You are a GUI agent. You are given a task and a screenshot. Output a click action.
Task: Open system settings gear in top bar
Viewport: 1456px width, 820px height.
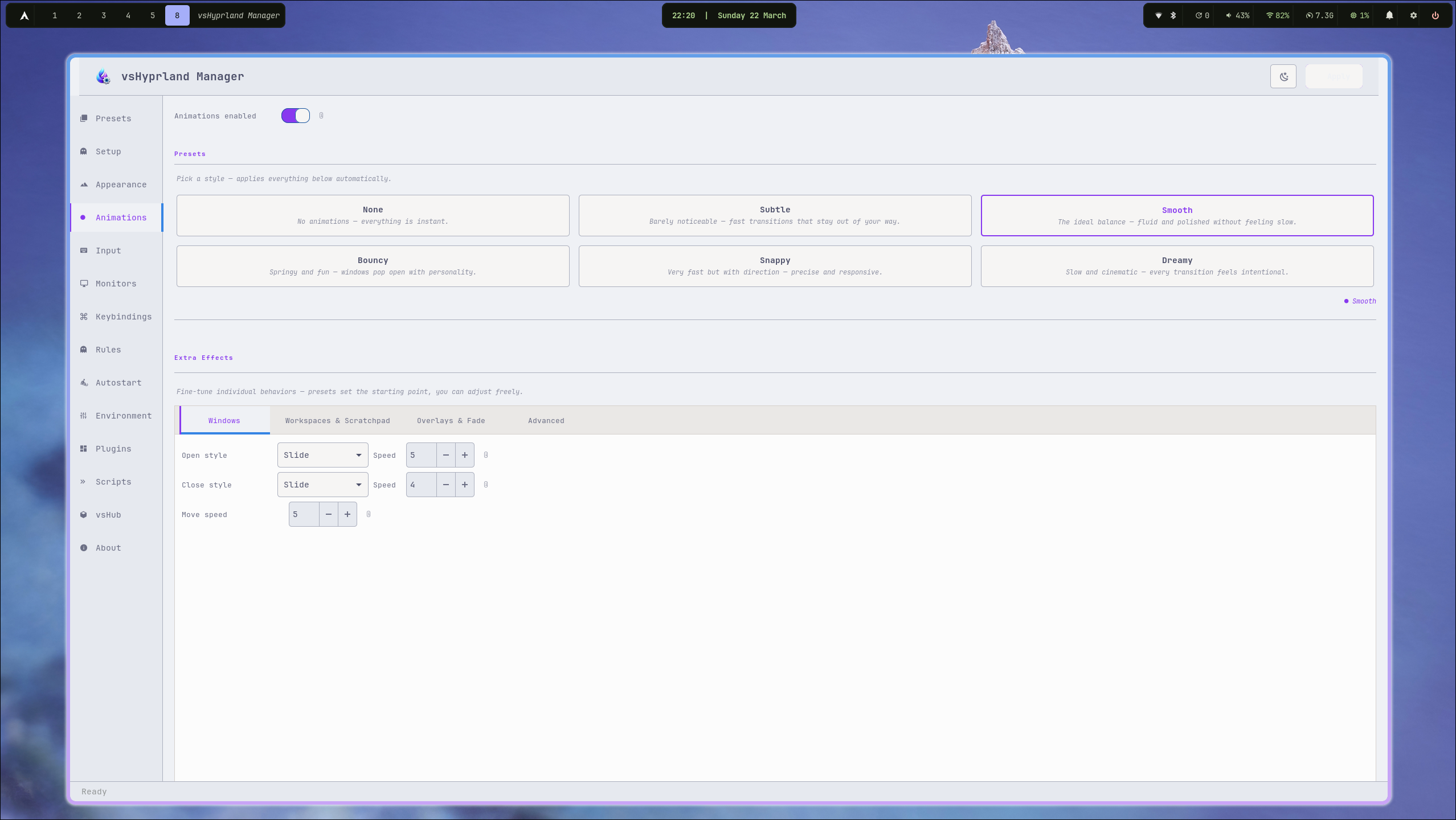1413,15
